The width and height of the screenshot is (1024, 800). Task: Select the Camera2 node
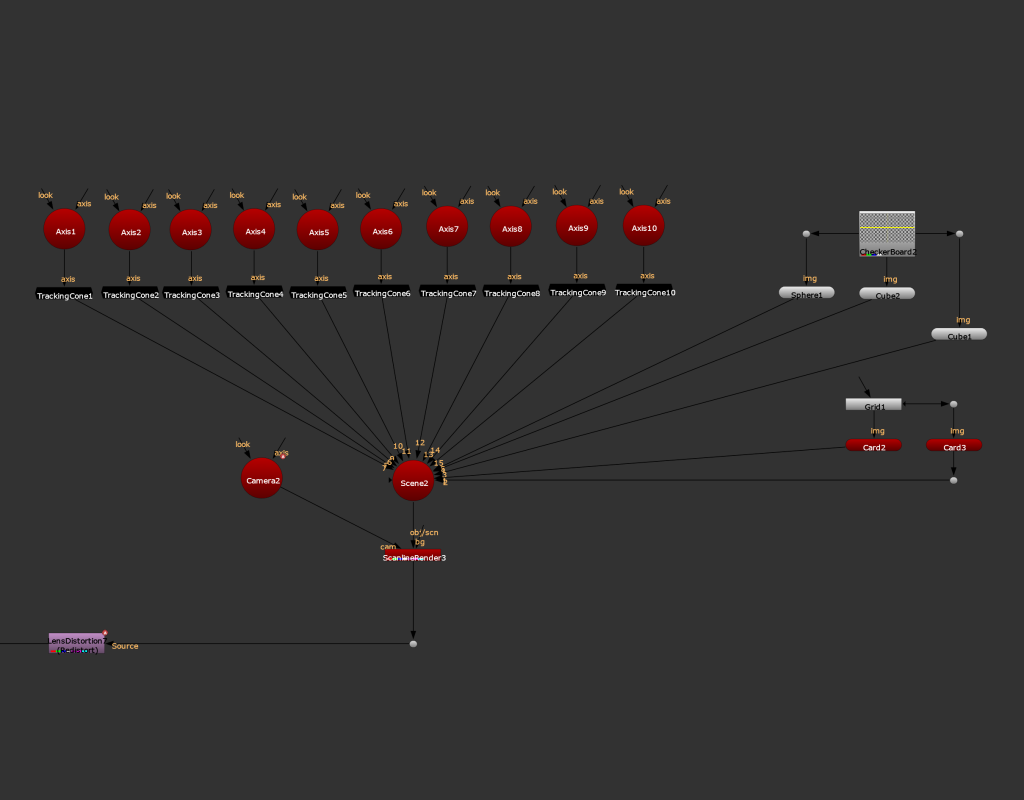tap(262, 478)
